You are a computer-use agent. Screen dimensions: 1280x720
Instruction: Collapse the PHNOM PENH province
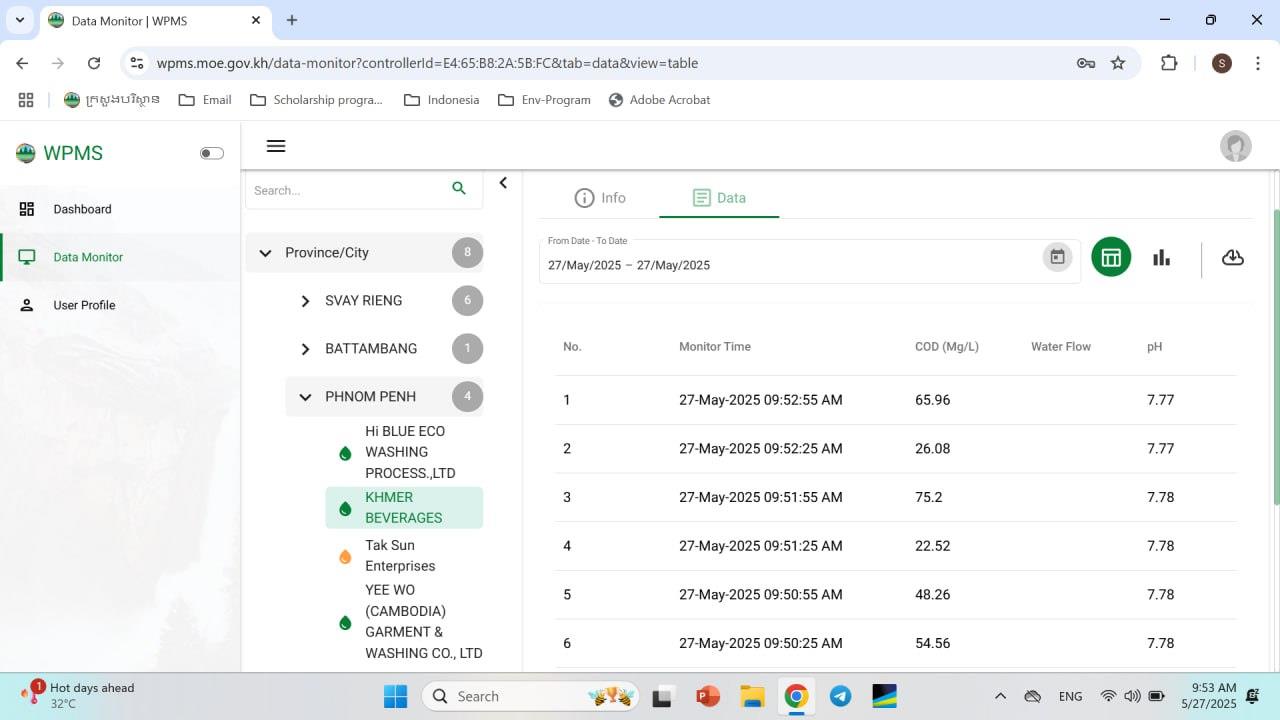click(305, 397)
